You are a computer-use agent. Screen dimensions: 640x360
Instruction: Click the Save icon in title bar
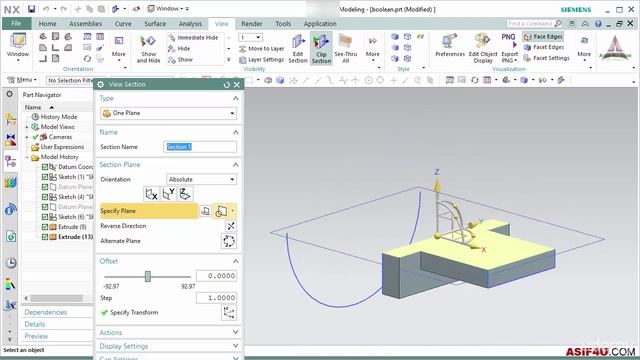(31, 9)
